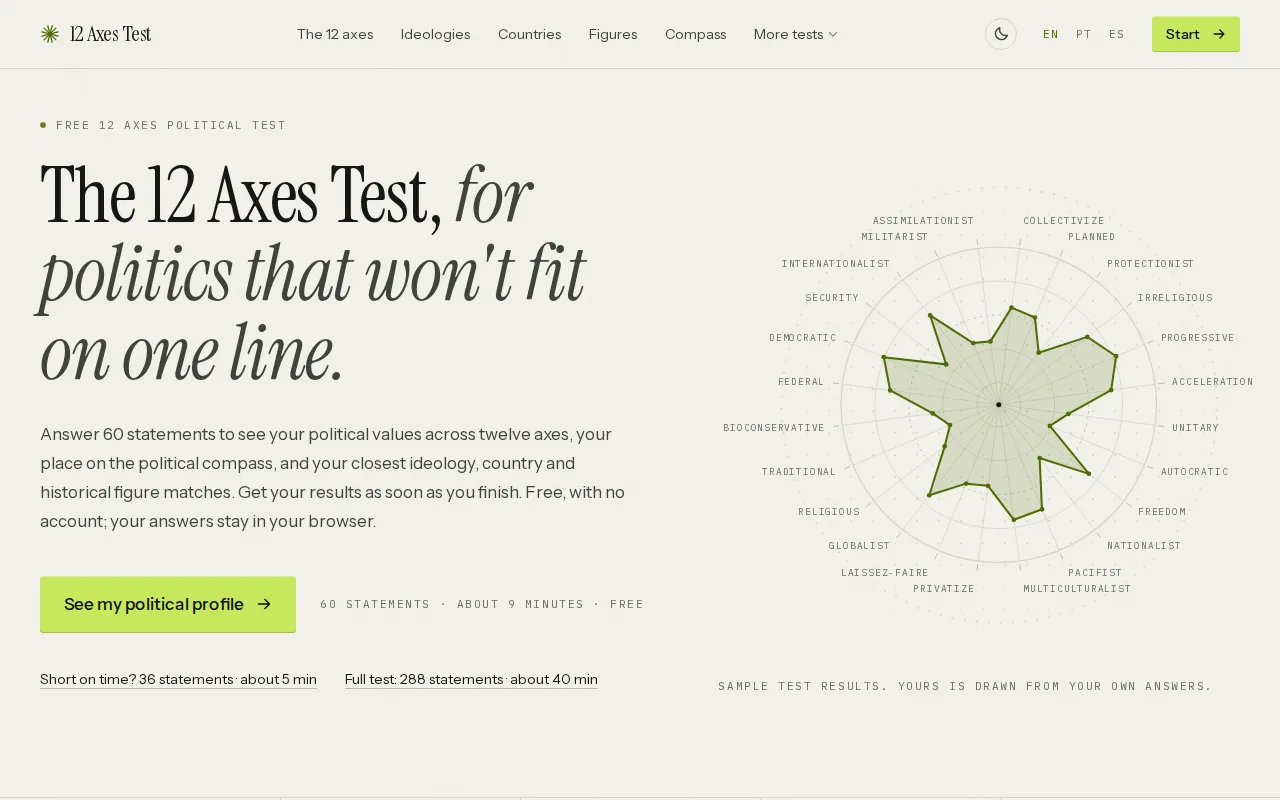Click the DEMOCRATIC axis label
The width and height of the screenshot is (1280, 800).
803,338
